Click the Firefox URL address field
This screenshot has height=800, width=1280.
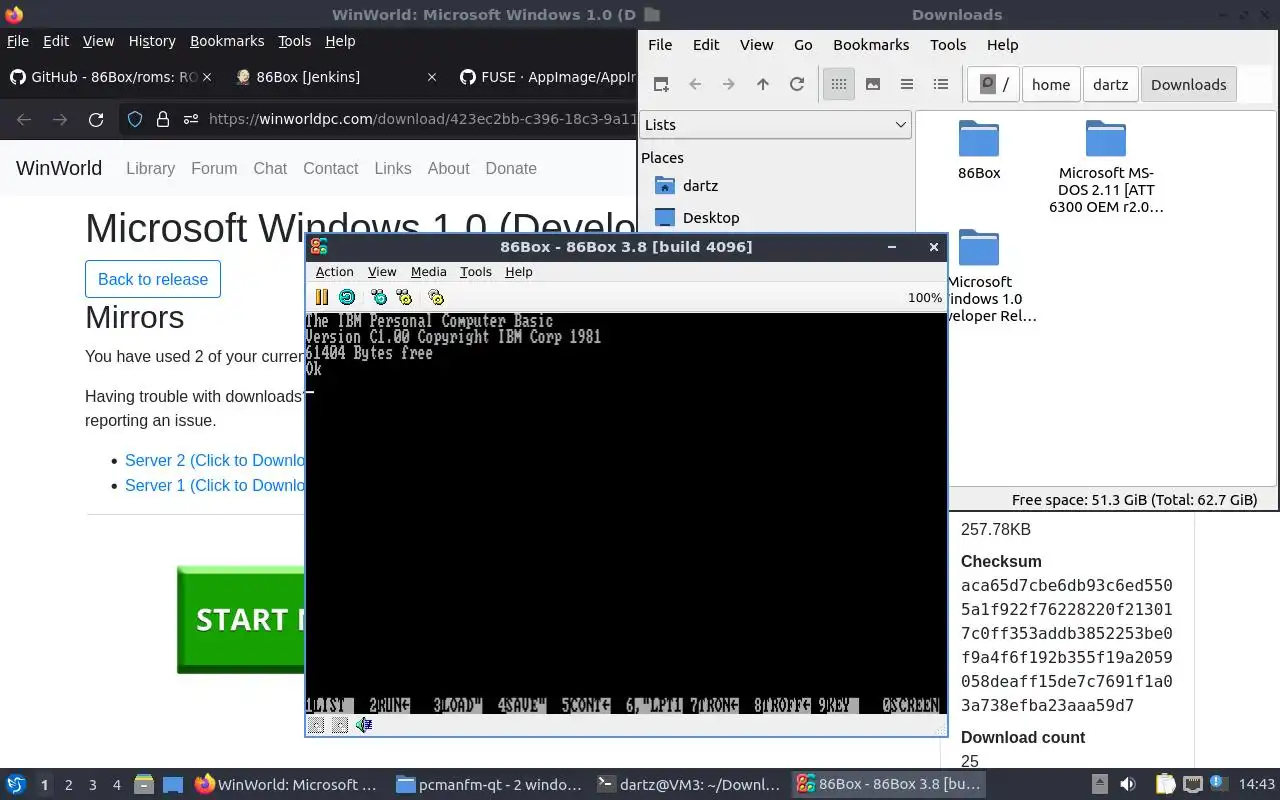click(422, 120)
